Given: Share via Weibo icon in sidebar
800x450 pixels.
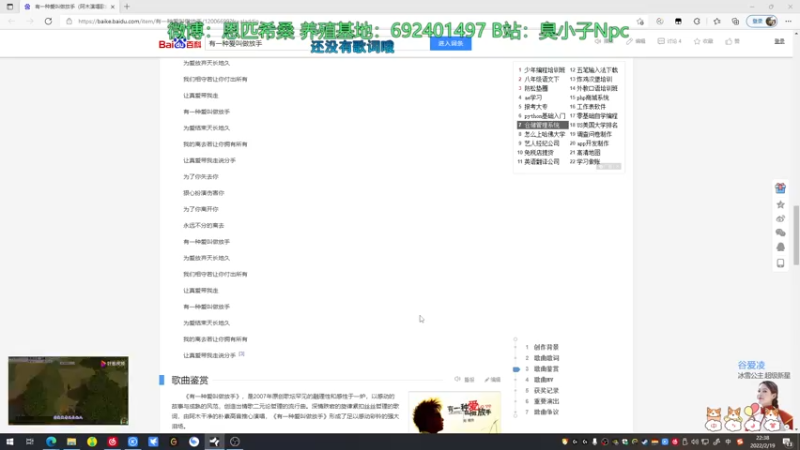Looking at the screenshot, I should tap(780, 218).
